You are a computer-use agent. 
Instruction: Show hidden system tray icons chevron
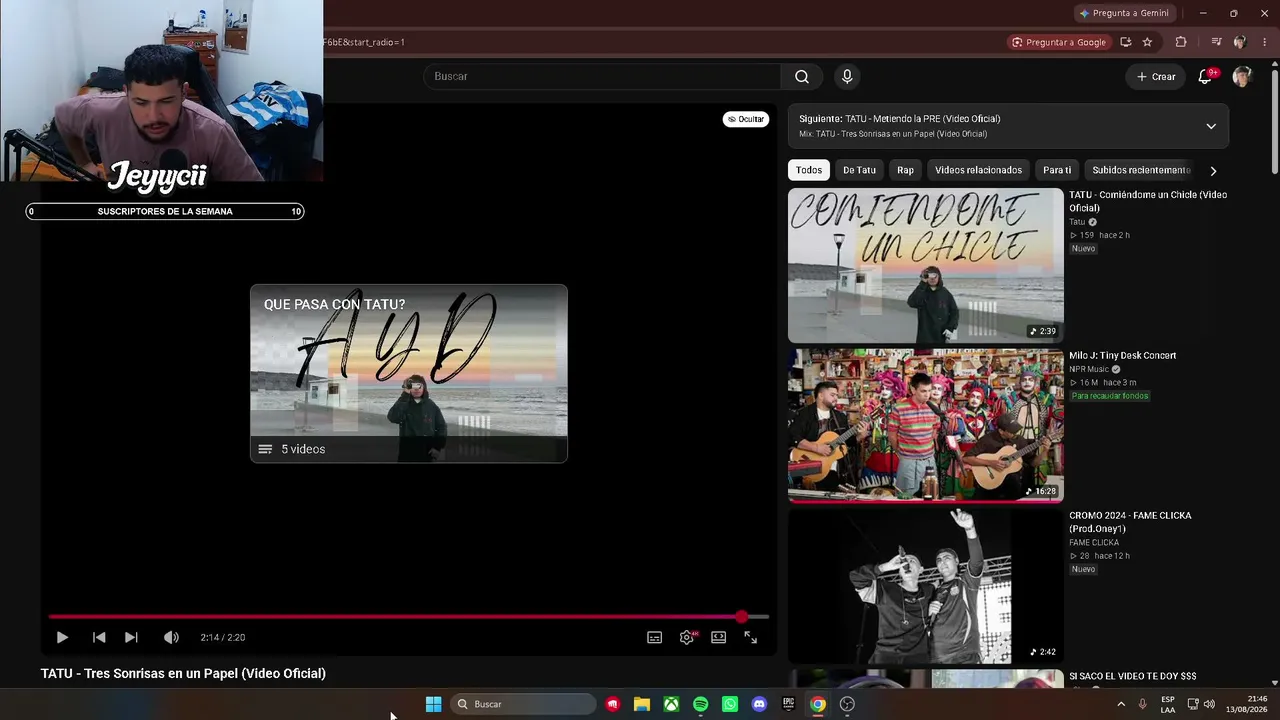pyautogui.click(x=1120, y=704)
